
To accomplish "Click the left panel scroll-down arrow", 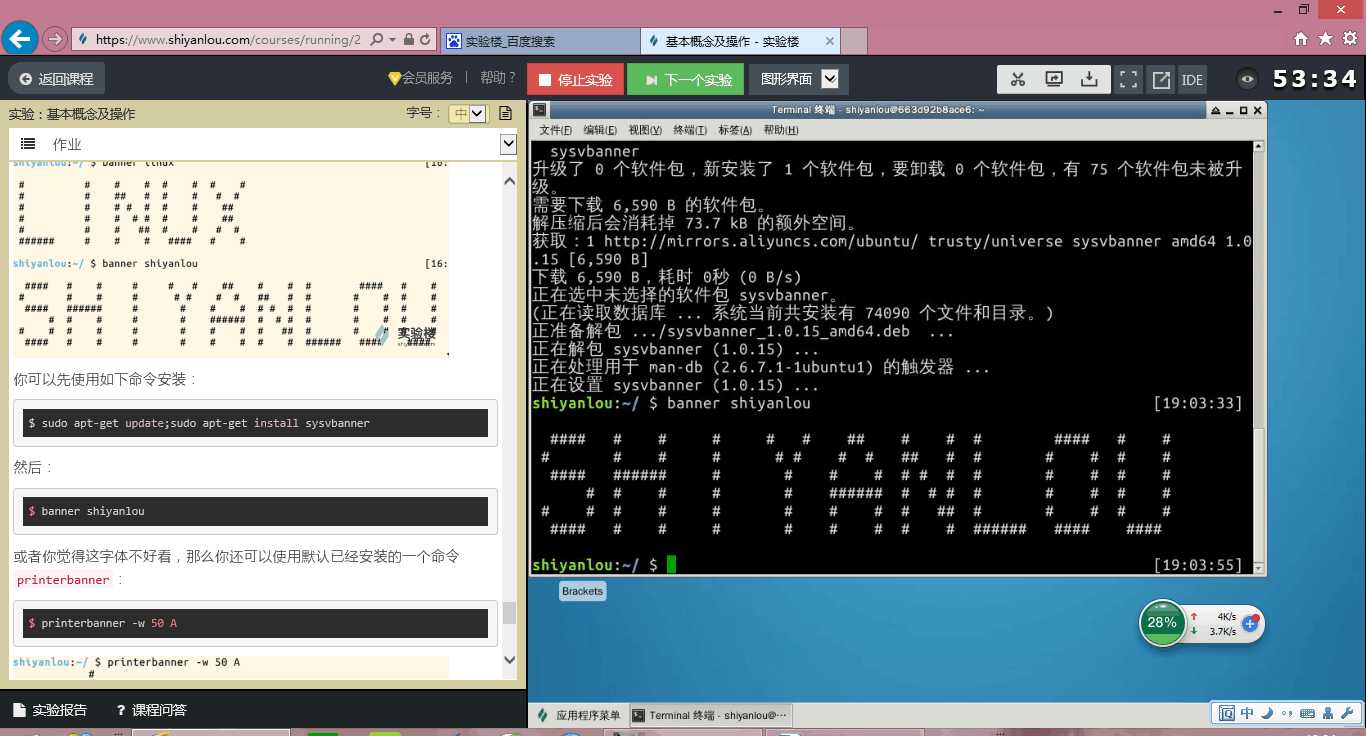I will coord(509,660).
